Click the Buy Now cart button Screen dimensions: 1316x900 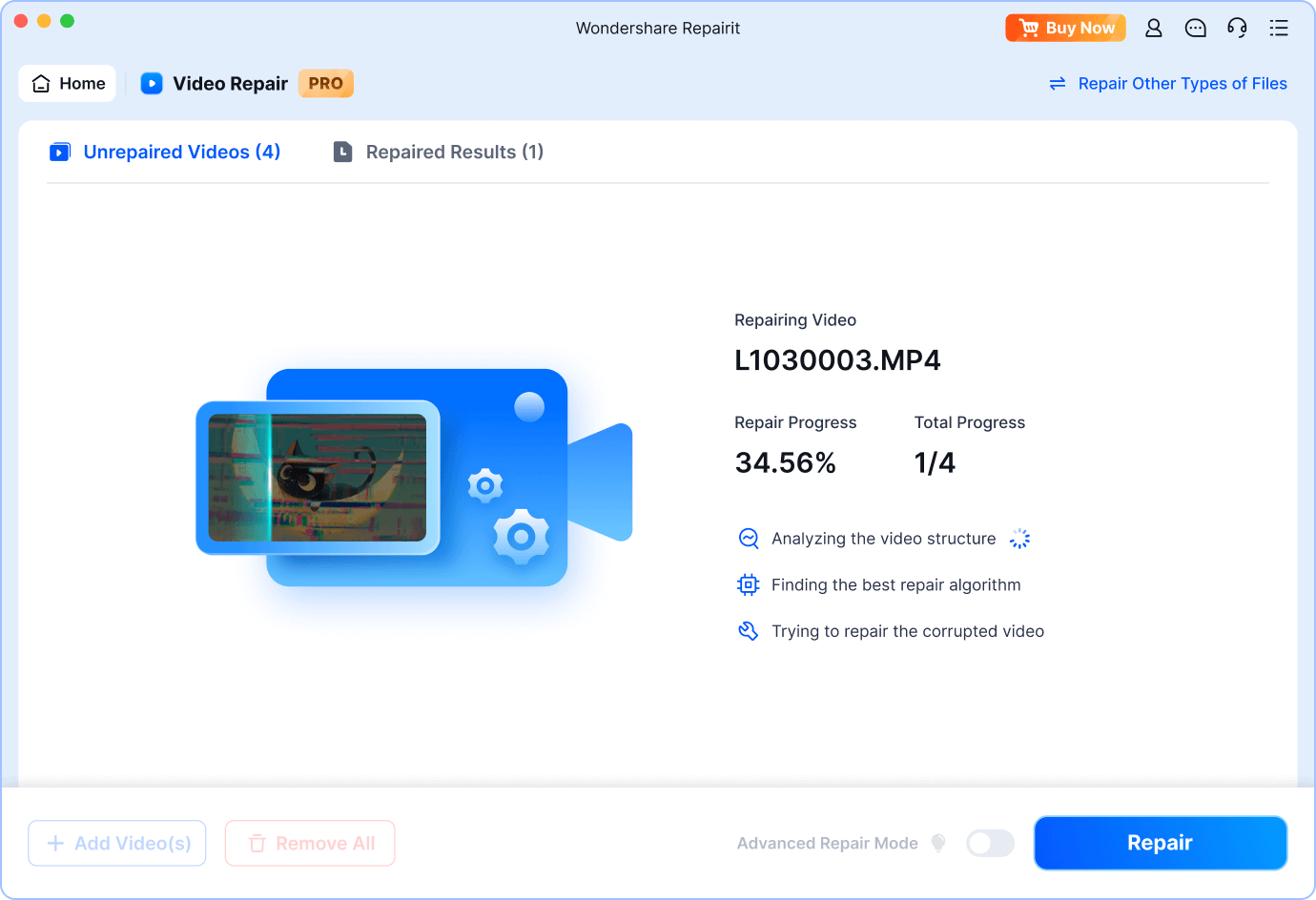tap(1066, 28)
